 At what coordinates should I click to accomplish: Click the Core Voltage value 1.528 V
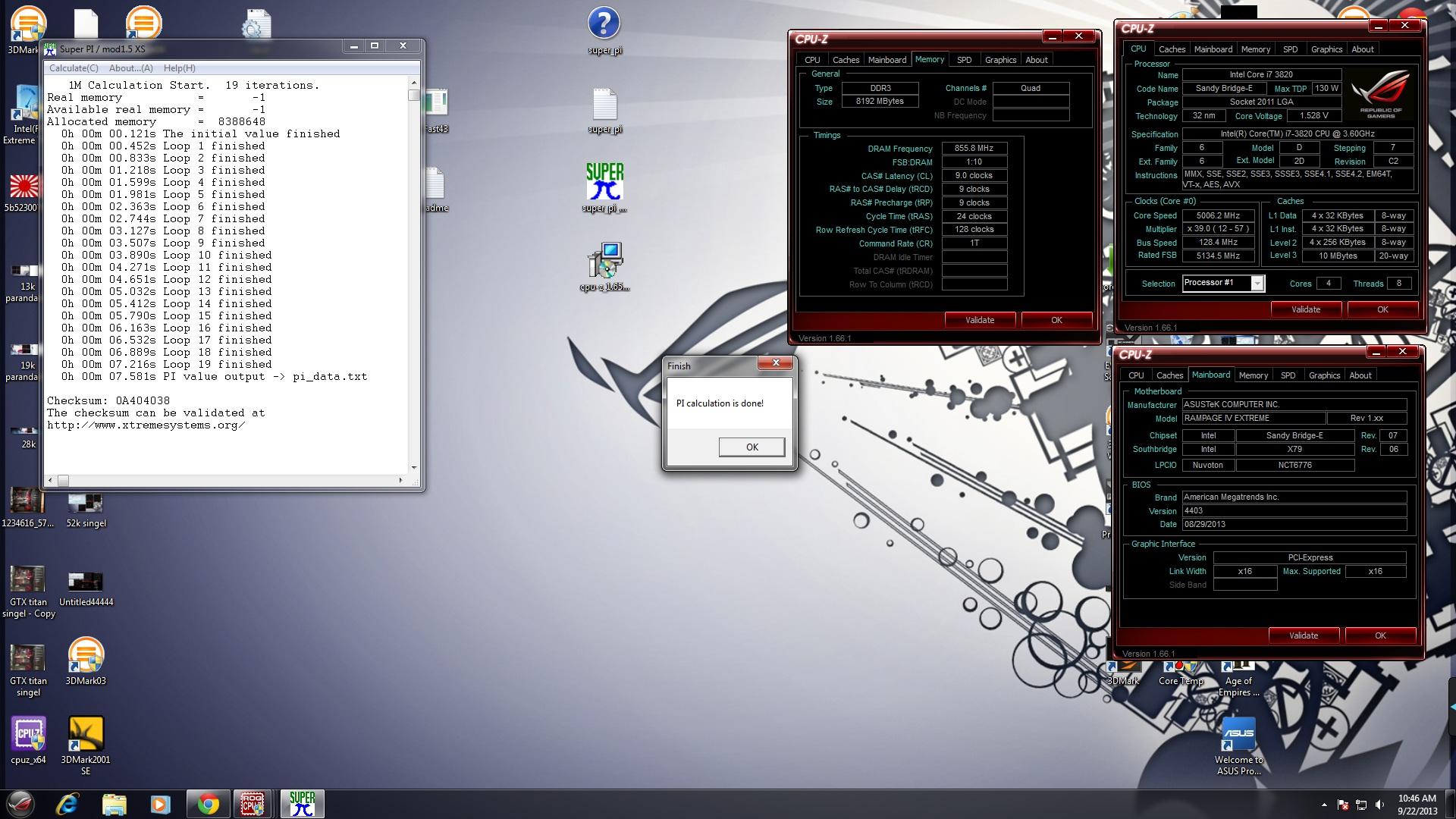1313,116
